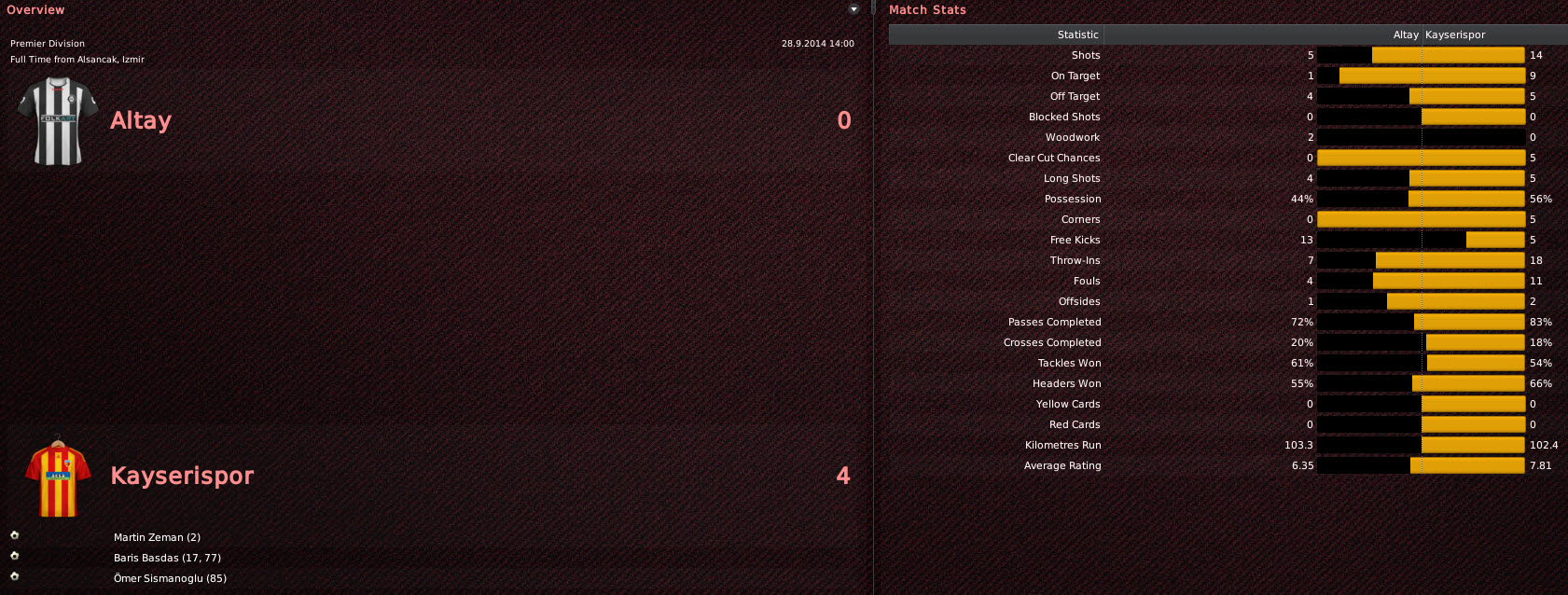Select the Crosses Completed label

pos(1052,342)
